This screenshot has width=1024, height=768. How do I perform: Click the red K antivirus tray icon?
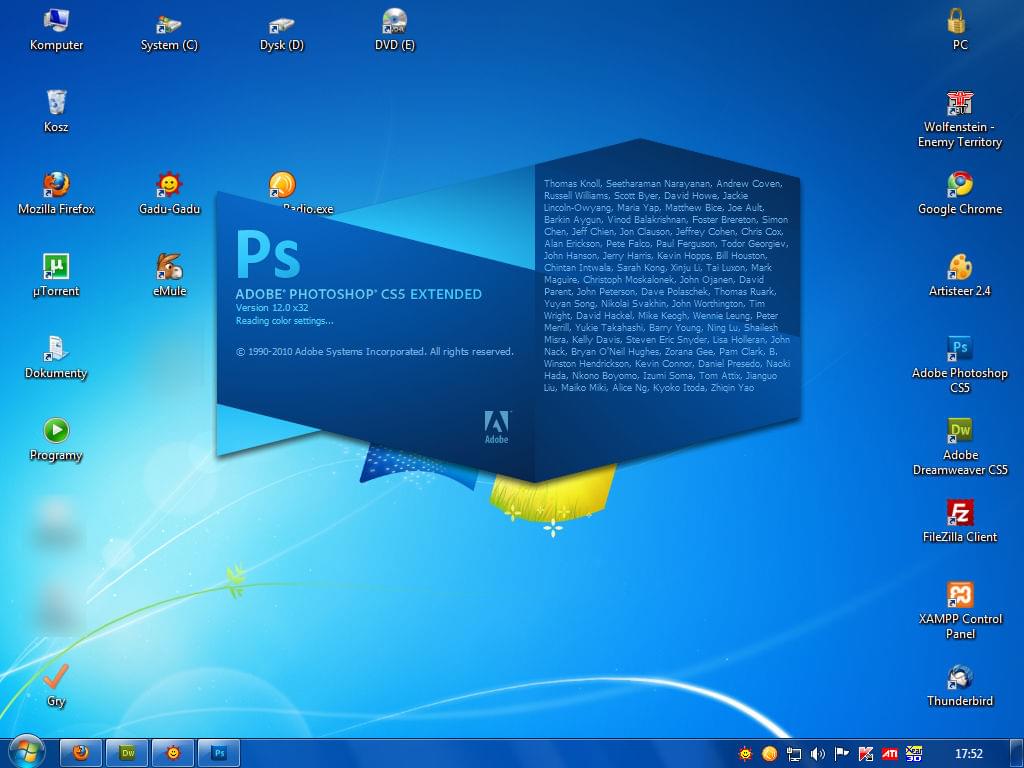pyautogui.click(x=866, y=754)
